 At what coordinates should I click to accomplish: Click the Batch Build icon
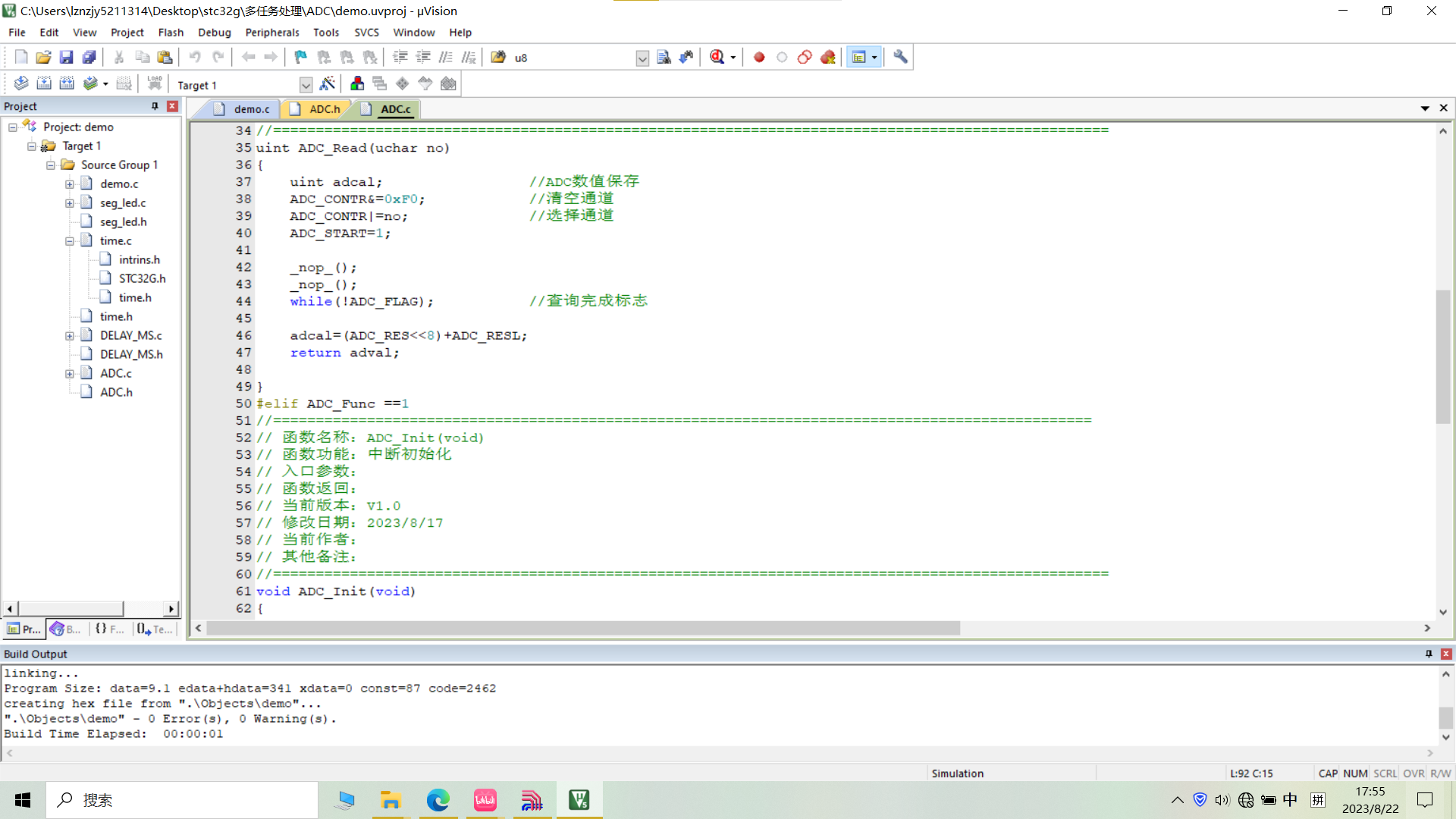[x=91, y=83]
